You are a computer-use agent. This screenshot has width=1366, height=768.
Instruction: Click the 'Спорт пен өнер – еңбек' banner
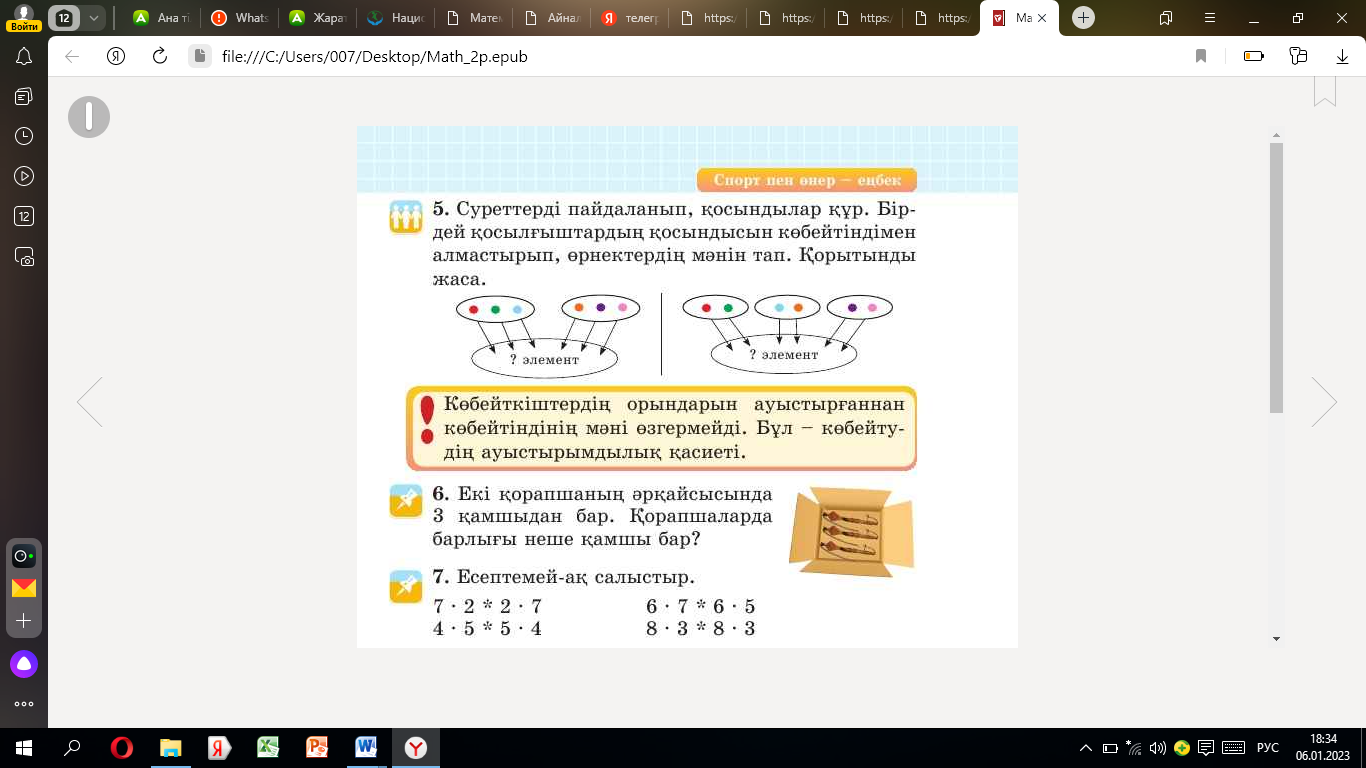[807, 180]
